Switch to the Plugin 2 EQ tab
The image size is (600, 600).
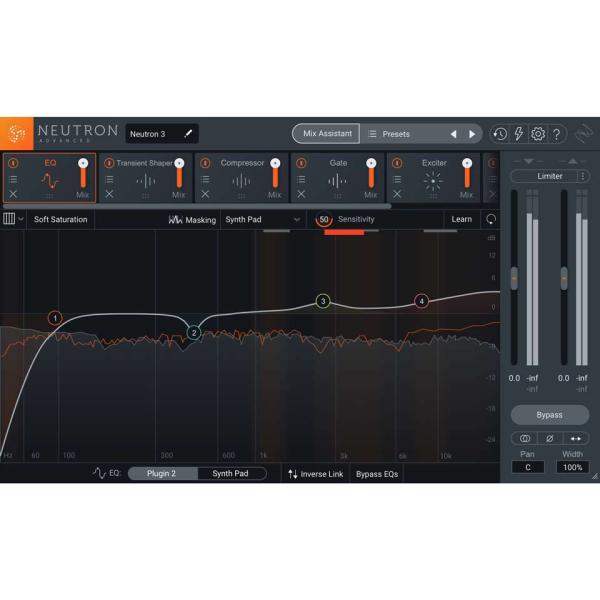click(x=161, y=474)
